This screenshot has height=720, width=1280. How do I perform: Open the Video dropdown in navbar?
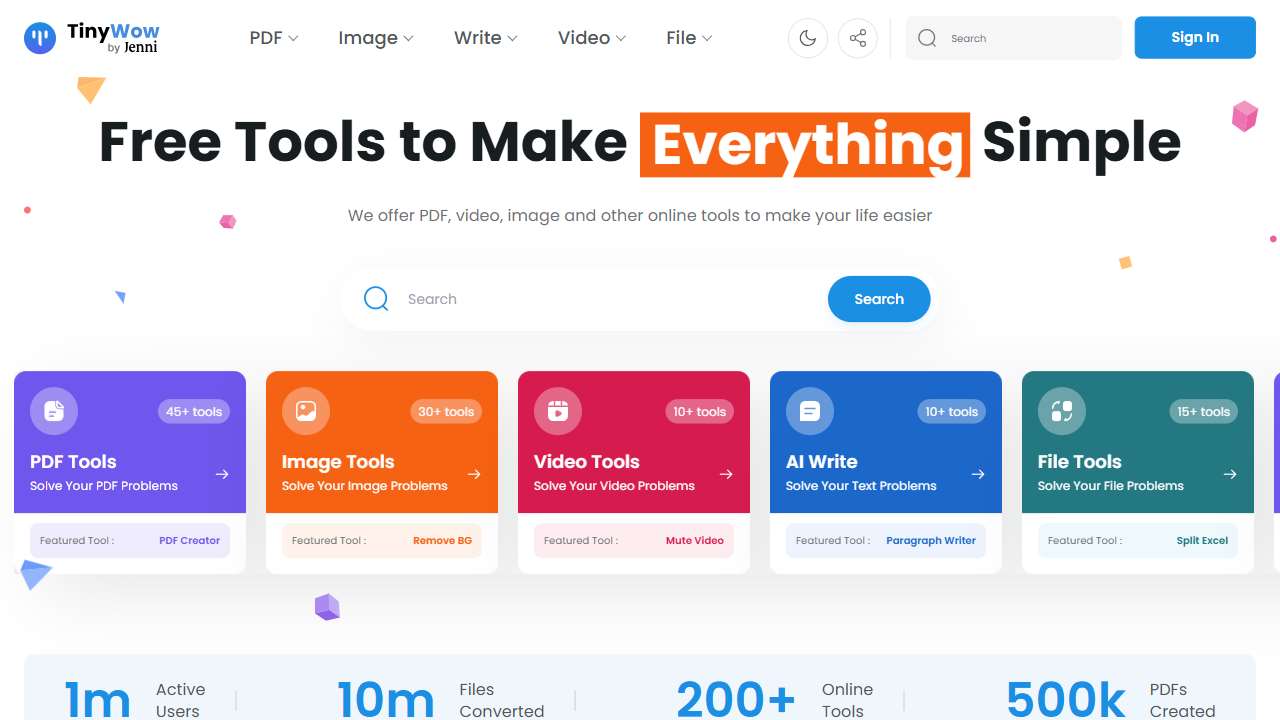click(x=592, y=38)
